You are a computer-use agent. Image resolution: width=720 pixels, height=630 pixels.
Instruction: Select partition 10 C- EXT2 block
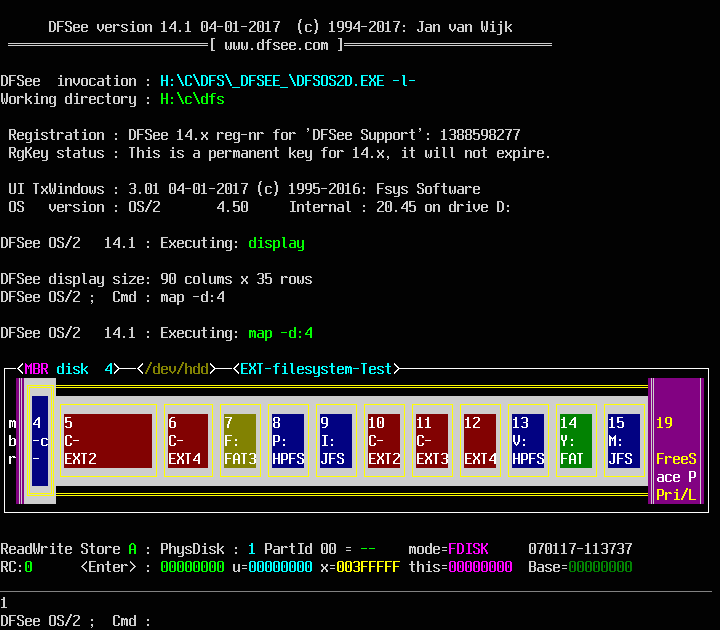(x=384, y=441)
